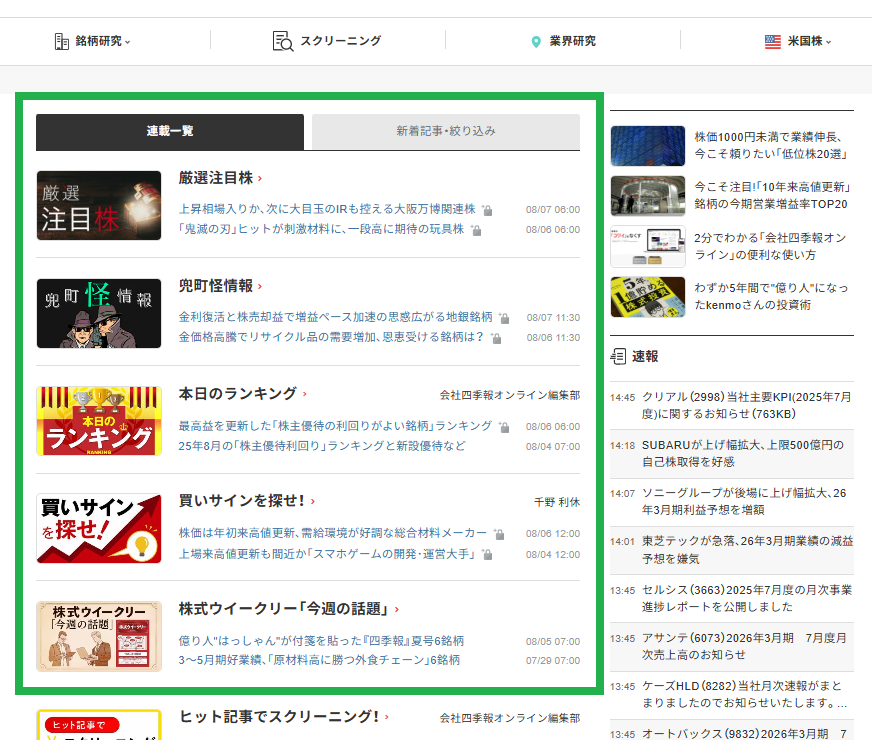Click the 速報 document list icon
This screenshot has width=872, height=740.
[x=618, y=356]
